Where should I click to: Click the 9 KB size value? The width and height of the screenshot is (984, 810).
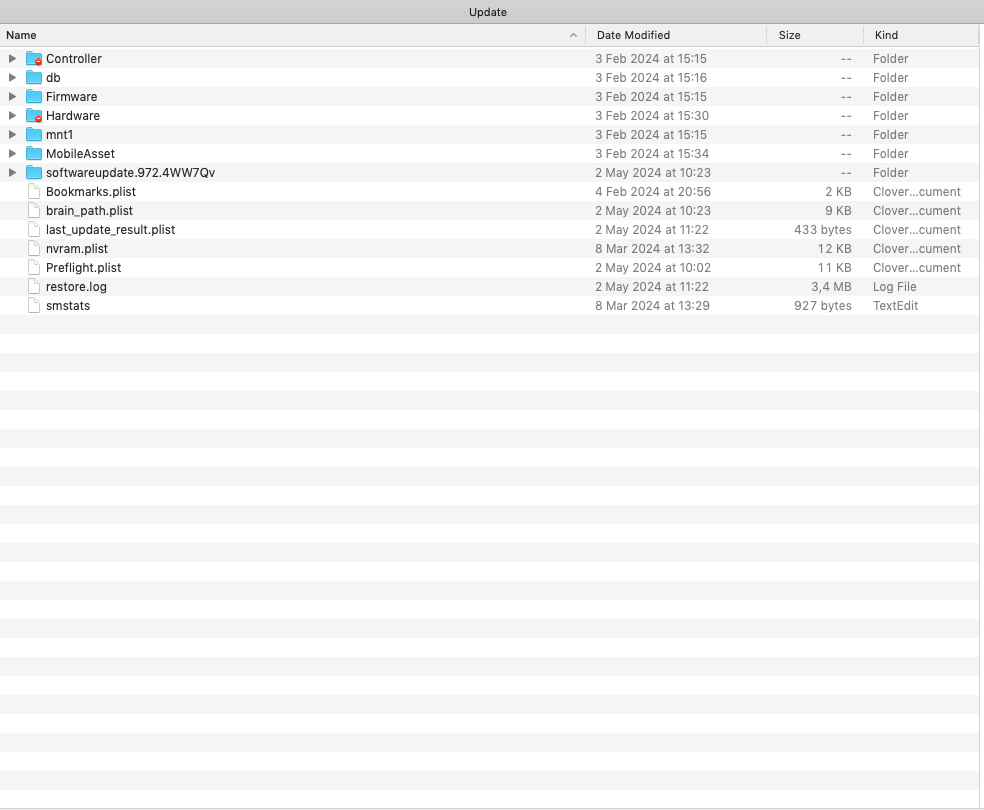[838, 211]
